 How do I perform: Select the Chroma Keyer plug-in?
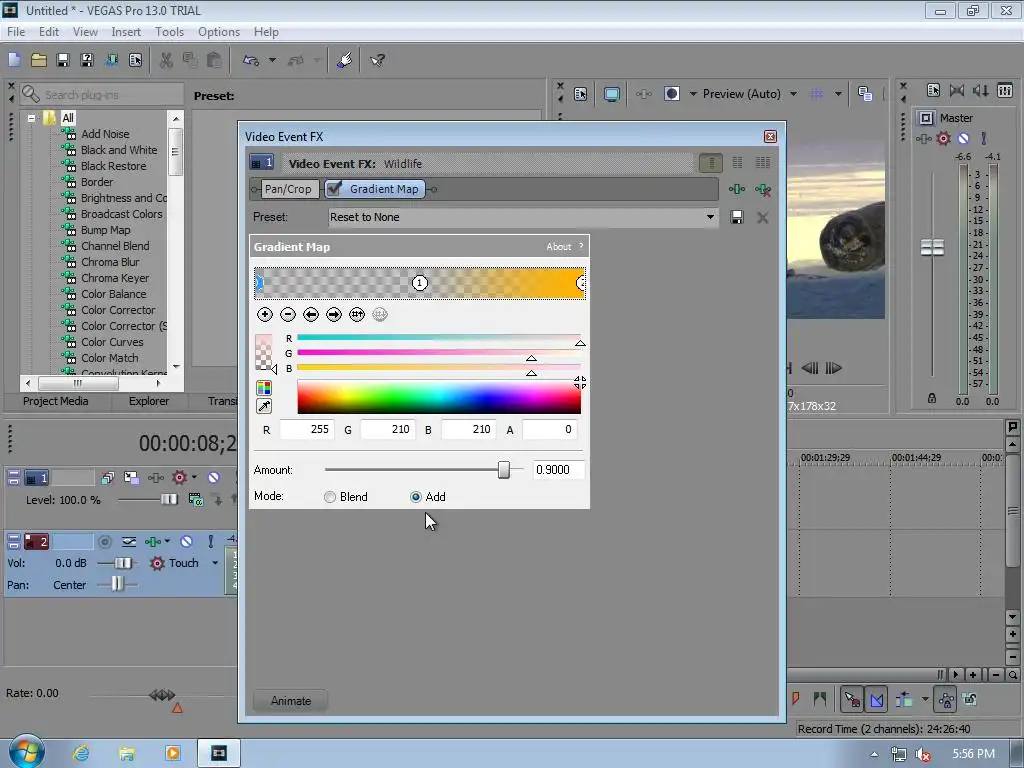click(114, 278)
